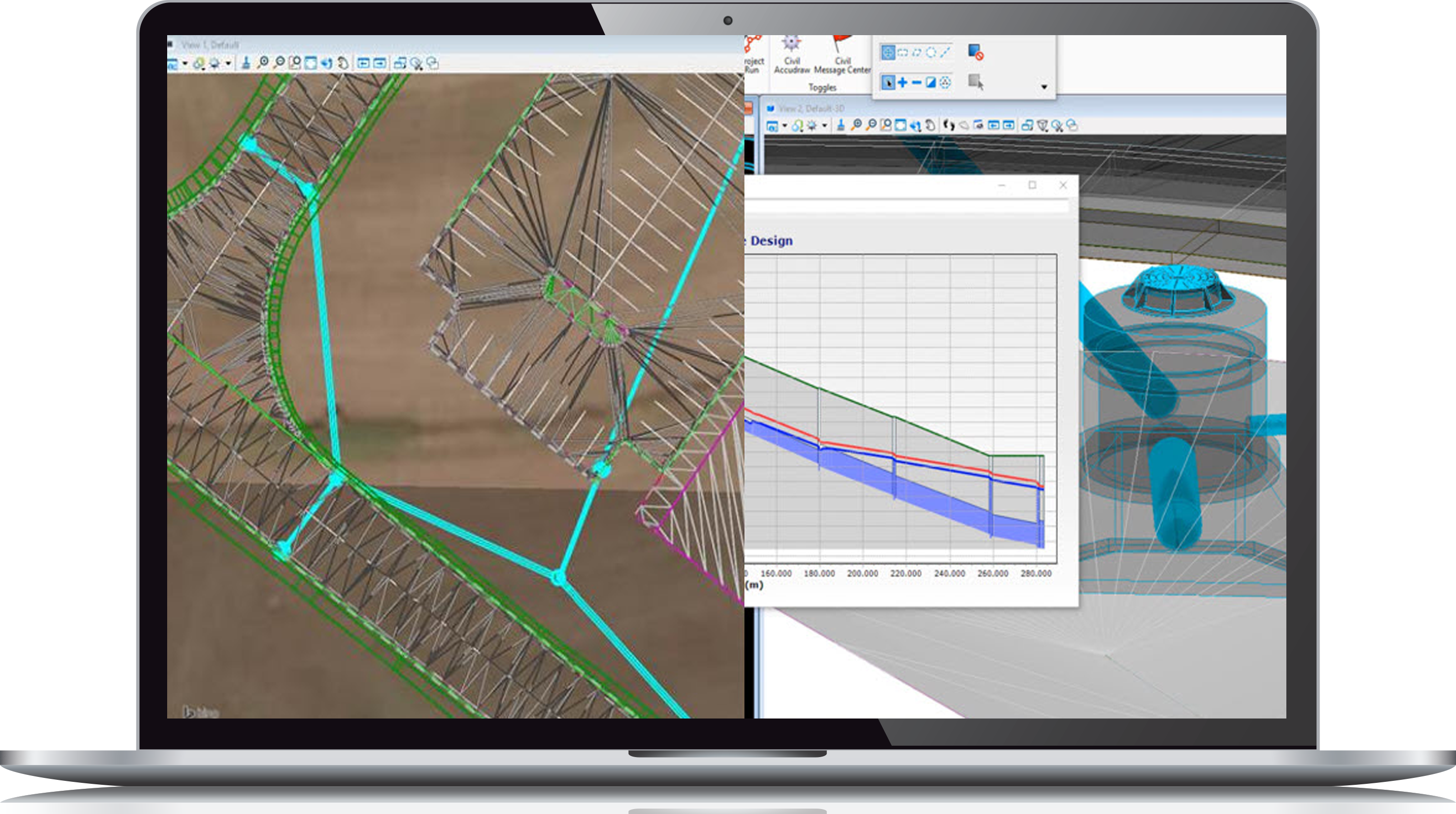Toggle Civil Accudraw in the ribbon
Viewport: 1456px width, 814px height.
792,54
